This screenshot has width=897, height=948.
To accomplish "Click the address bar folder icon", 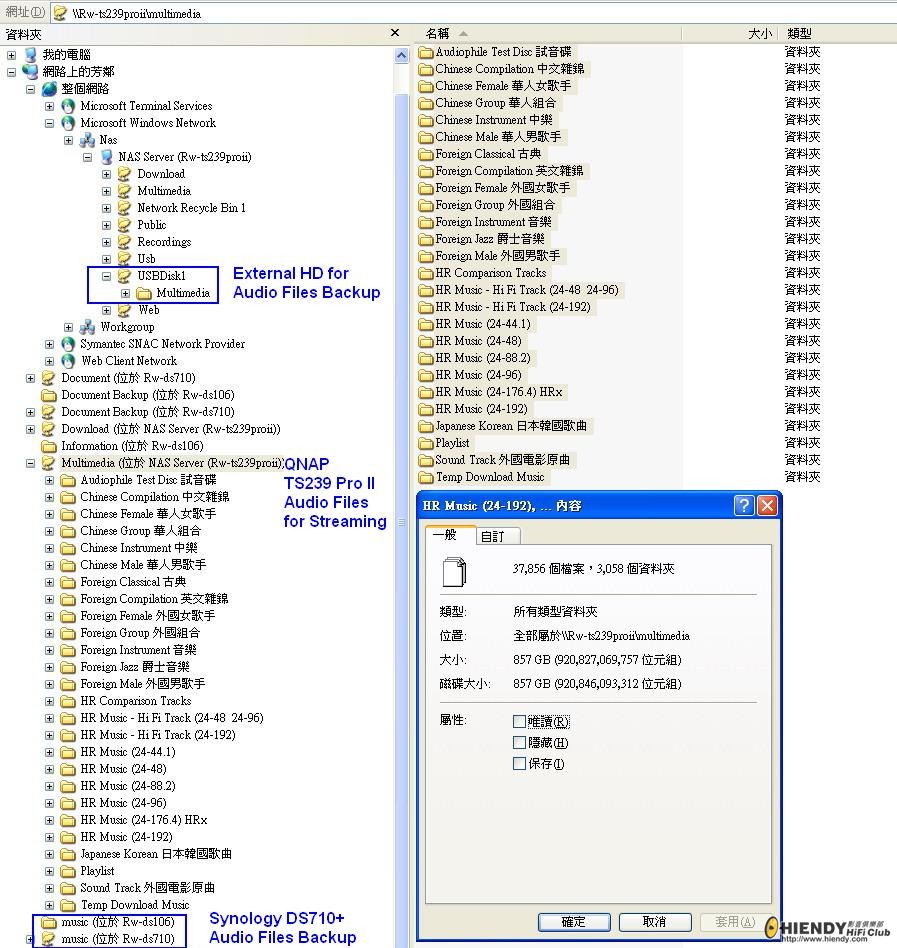I will pos(60,13).
